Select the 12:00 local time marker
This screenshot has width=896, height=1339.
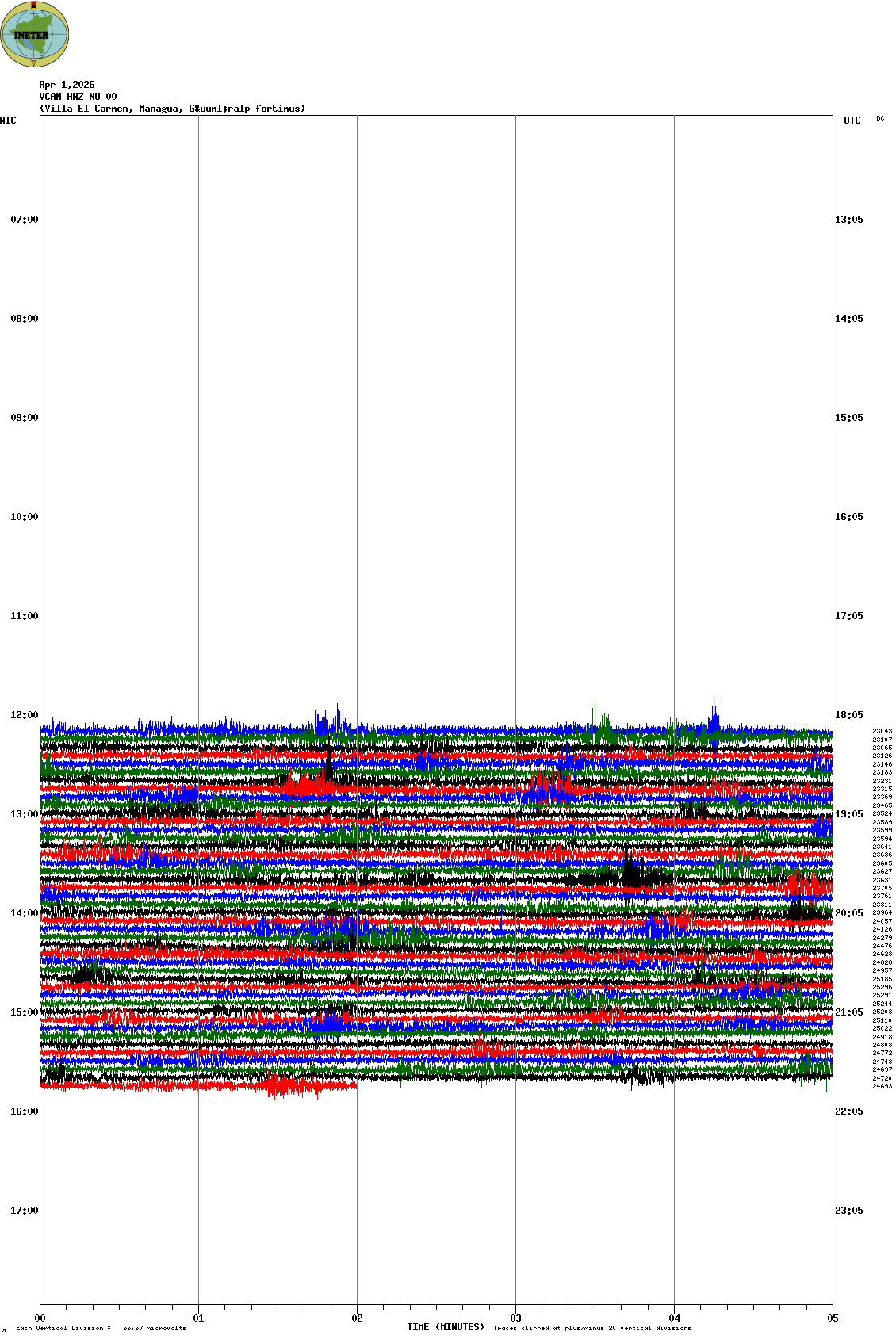click(x=24, y=715)
